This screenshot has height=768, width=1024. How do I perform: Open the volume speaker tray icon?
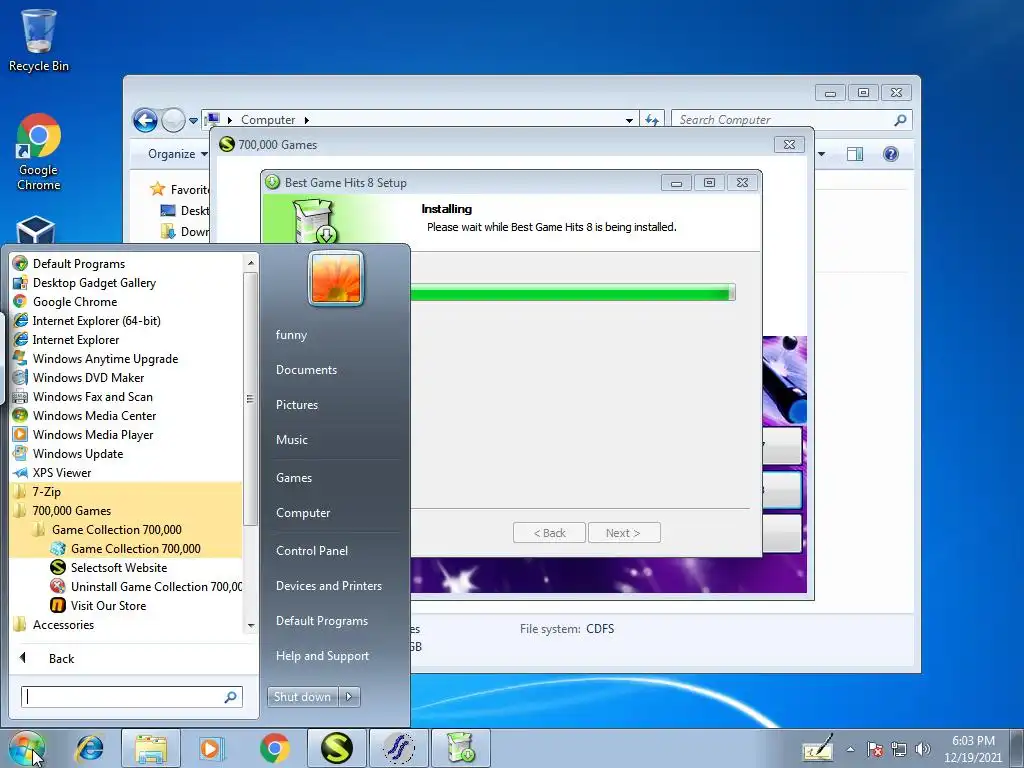point(922,750)
